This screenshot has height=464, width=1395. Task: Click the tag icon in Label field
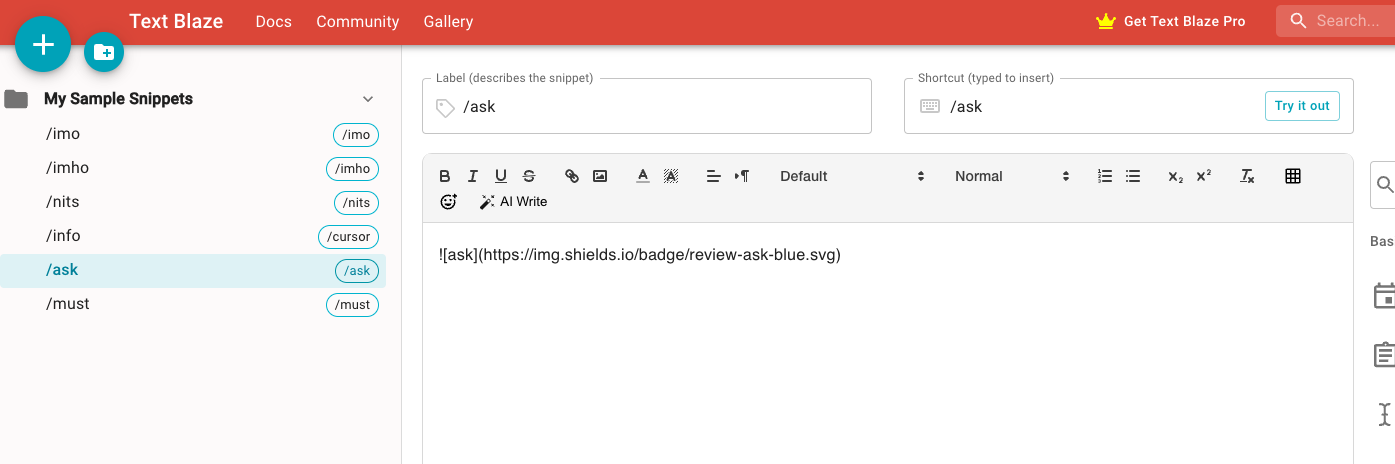(445, 107)
